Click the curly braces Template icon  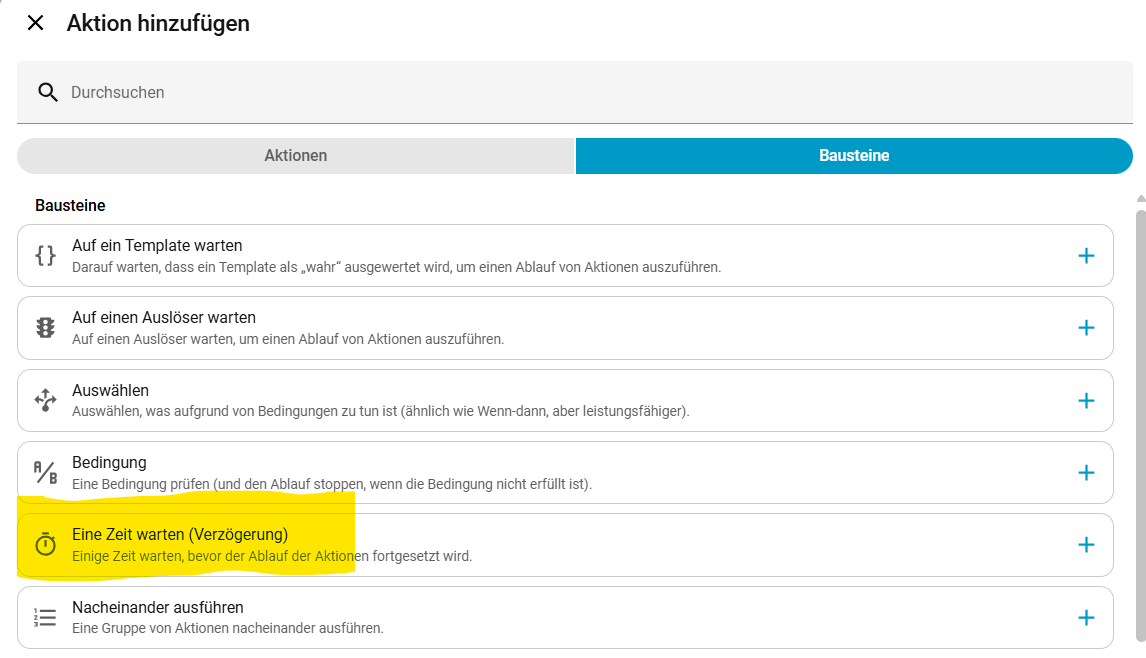(x=45, y=256)
